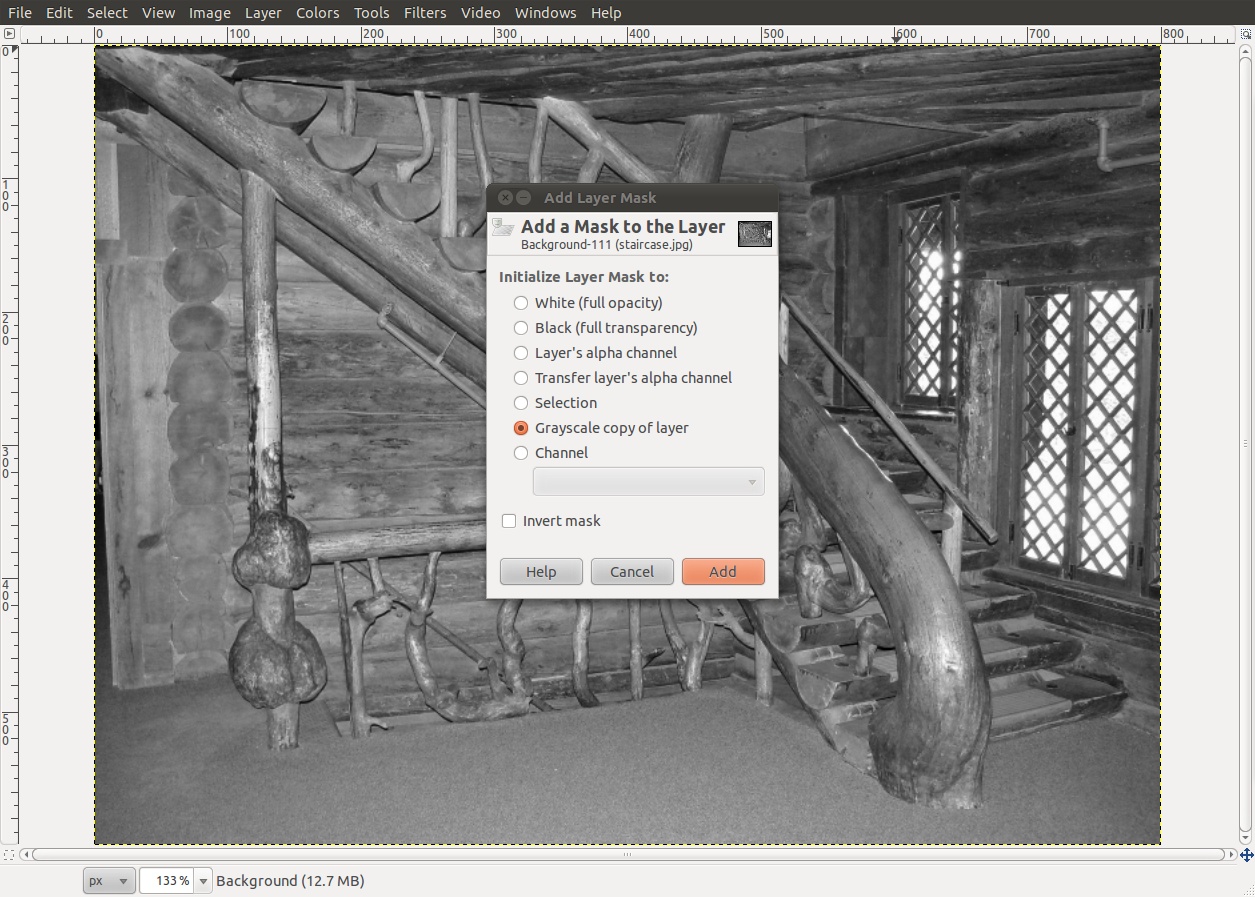Select Black (full transparency) option
The image size is (1255, 897).
(x=605, y=328)
